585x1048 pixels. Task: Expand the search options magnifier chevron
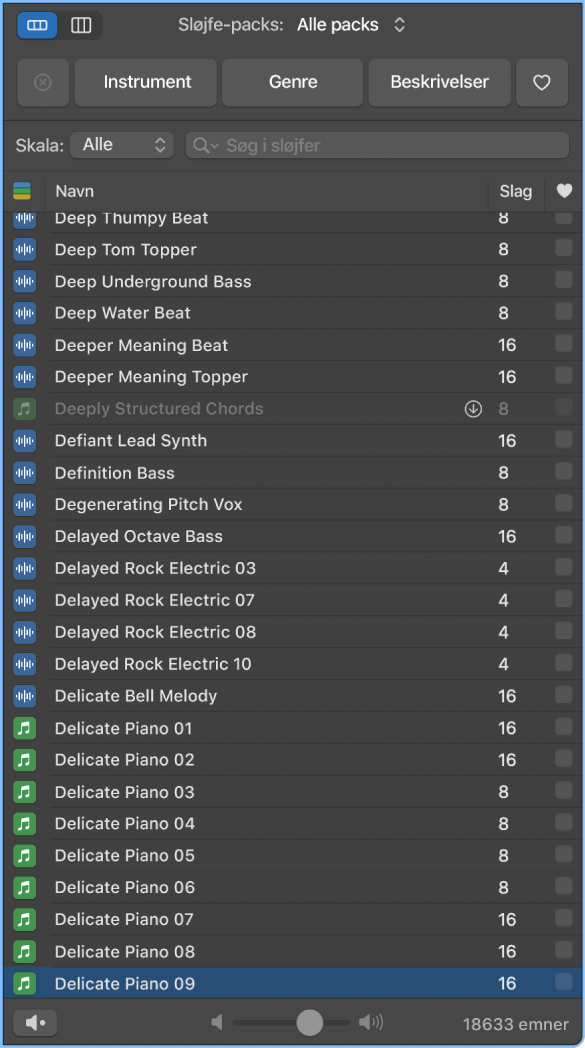point(205,145)
